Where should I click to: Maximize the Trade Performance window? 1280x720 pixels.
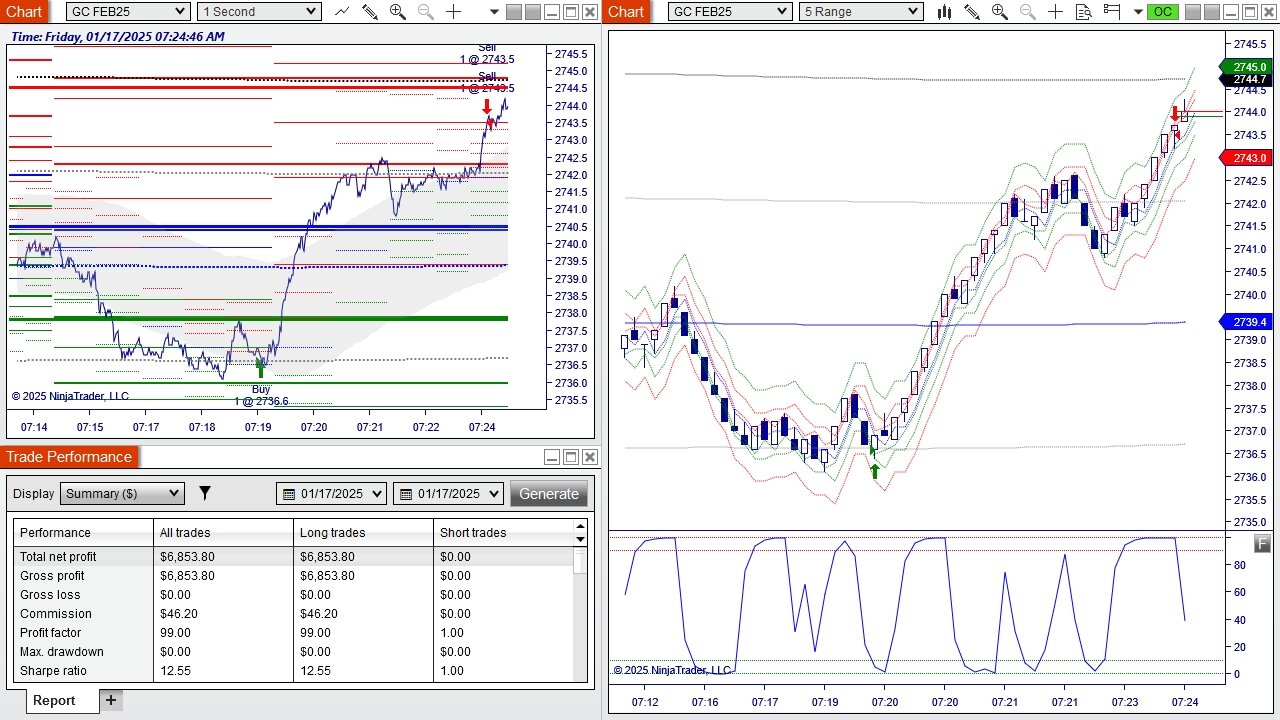point(570,457)
